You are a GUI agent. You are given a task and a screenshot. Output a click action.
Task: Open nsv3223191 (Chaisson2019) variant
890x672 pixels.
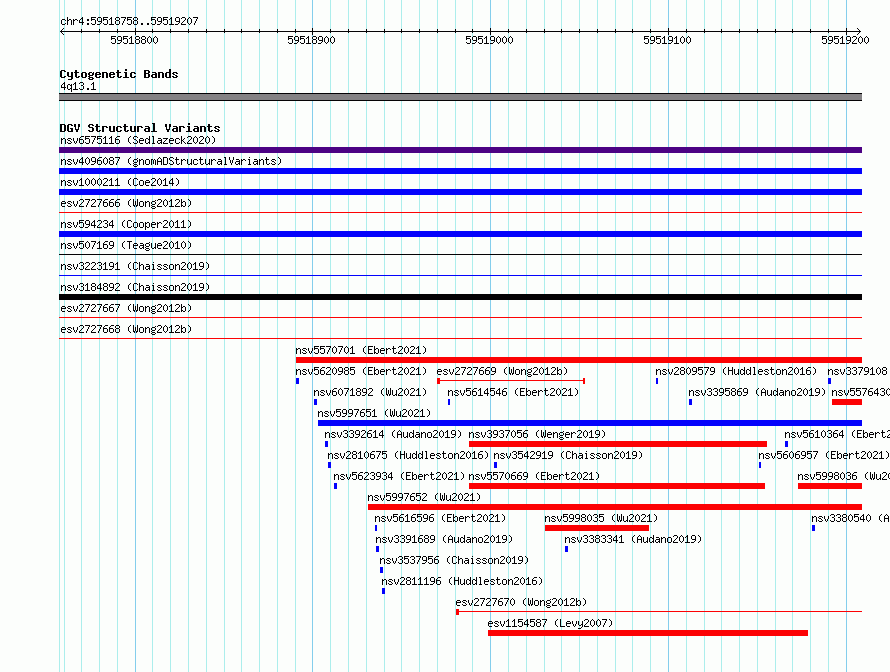(x=135, y=266)
